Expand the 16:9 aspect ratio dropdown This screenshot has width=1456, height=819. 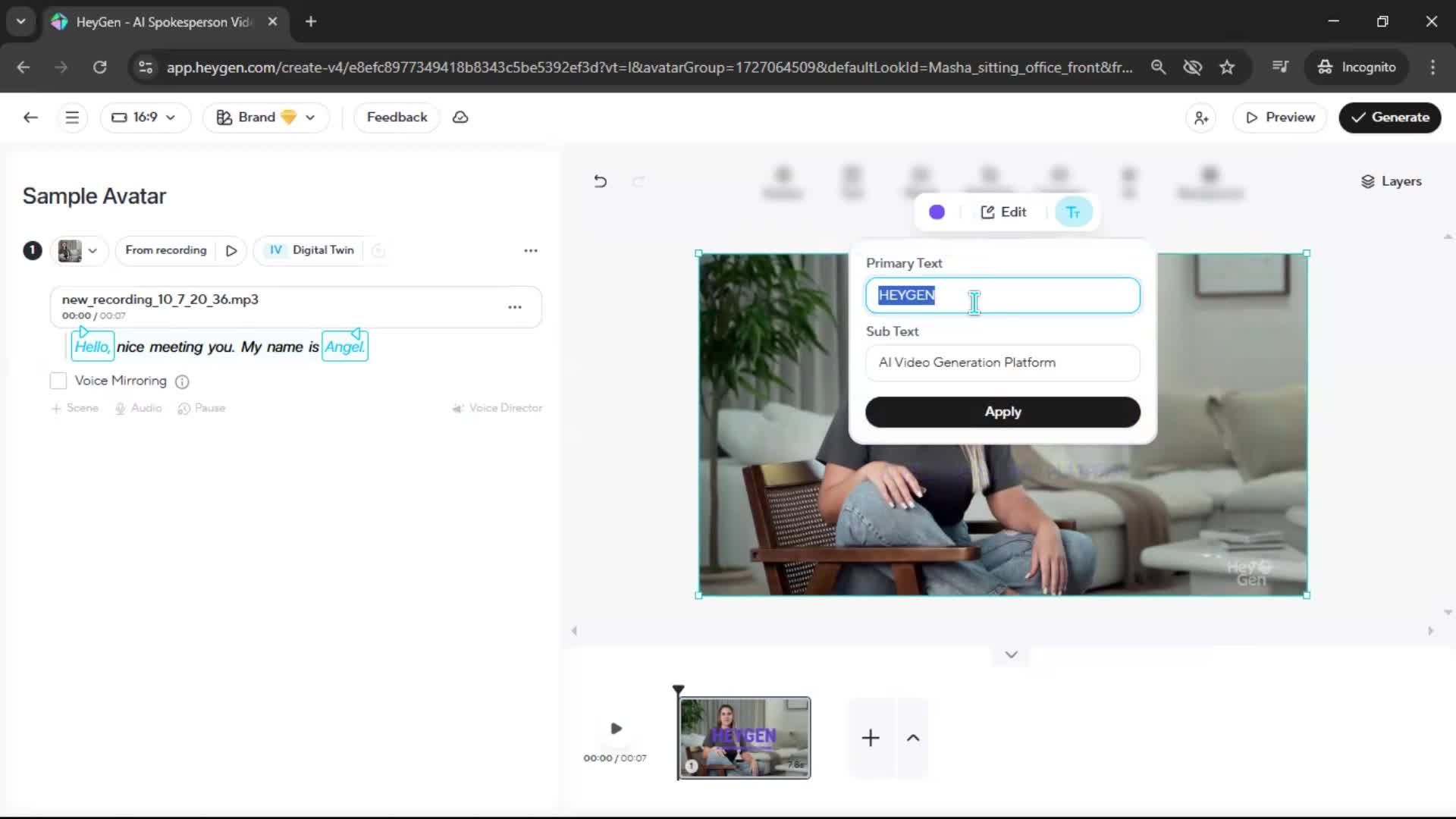144,118
